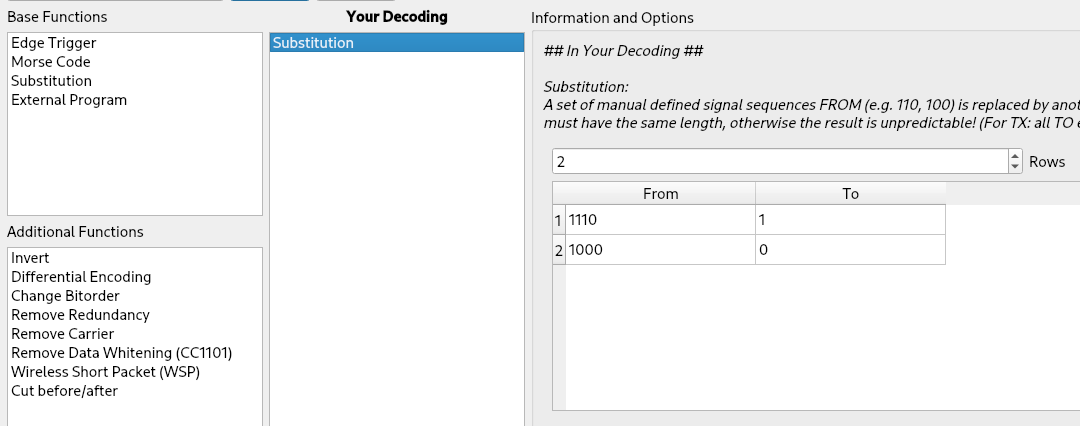
Task: Select Edge Trigger in Base Functions
Action: pyautogui.click(x=54, y=43)
